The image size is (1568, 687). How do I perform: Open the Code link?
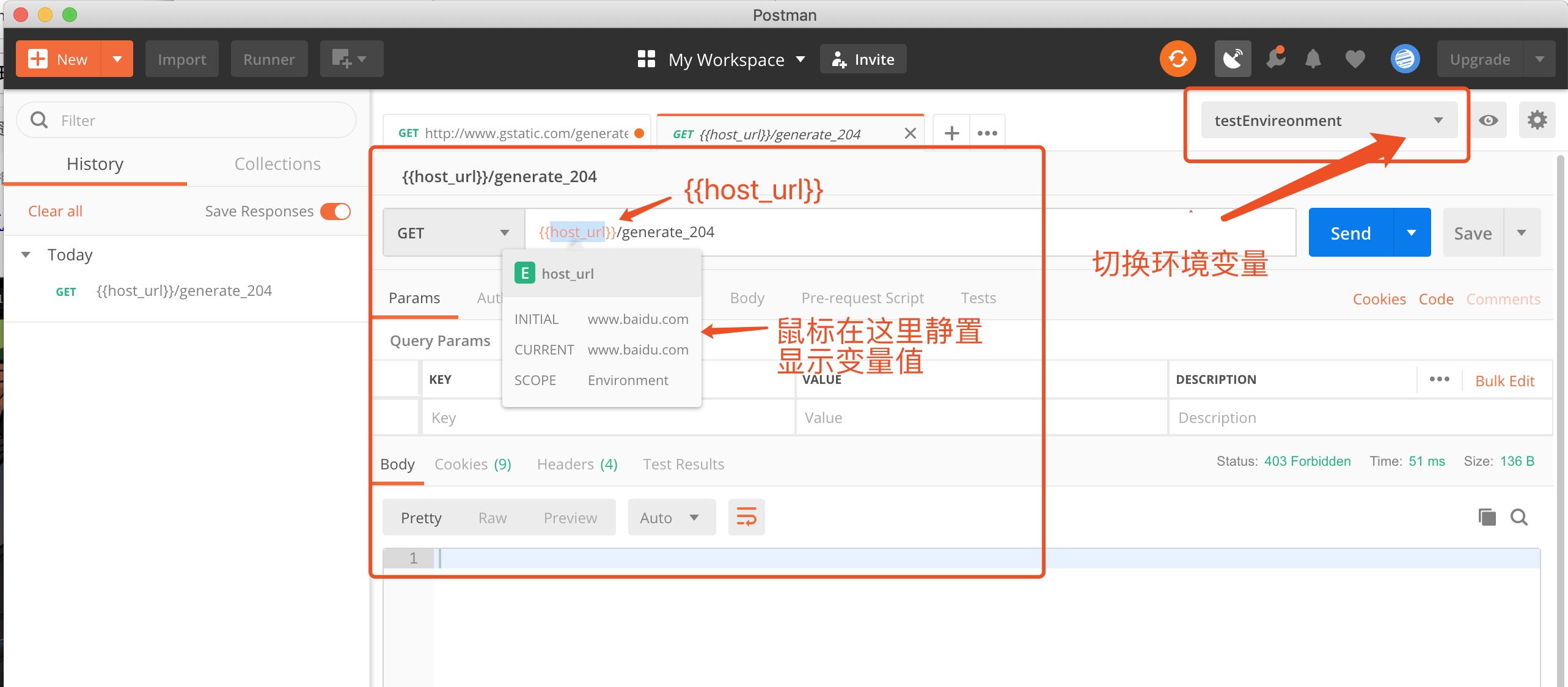click(1435, 299)
